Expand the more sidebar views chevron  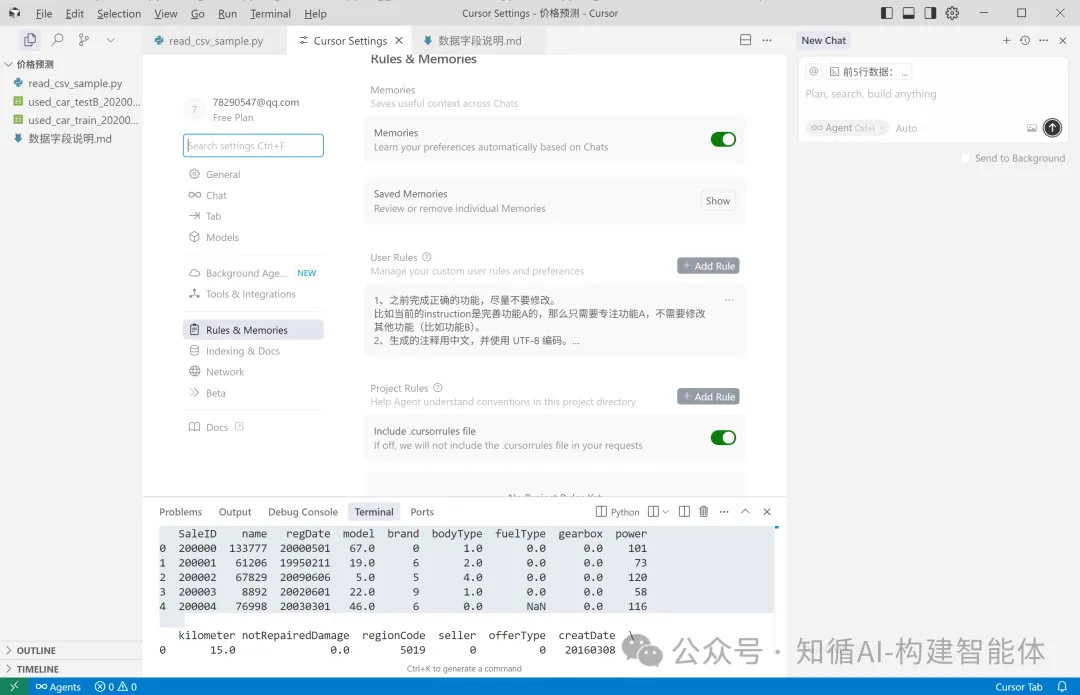[x=110, y=40]
